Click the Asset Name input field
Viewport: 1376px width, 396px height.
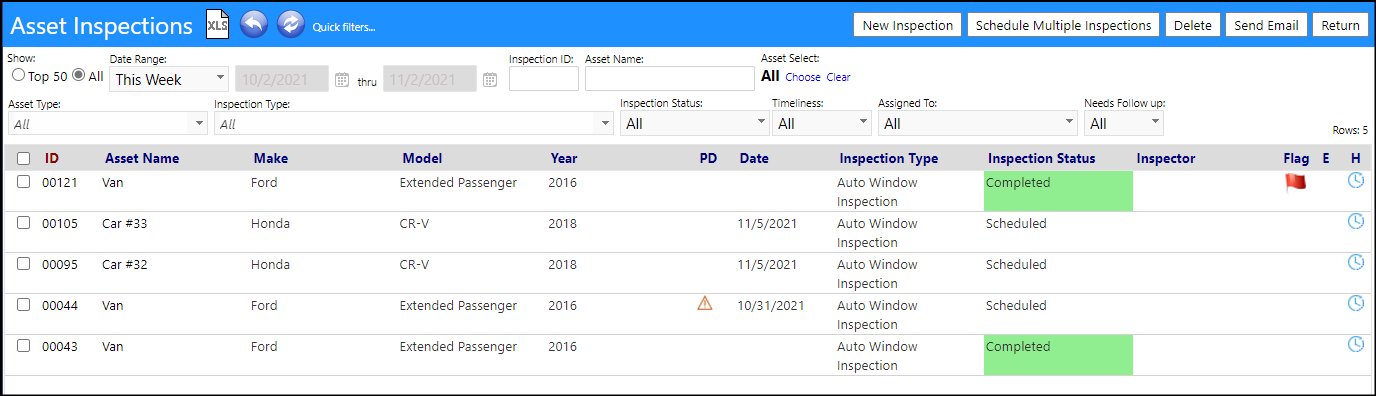670,79
